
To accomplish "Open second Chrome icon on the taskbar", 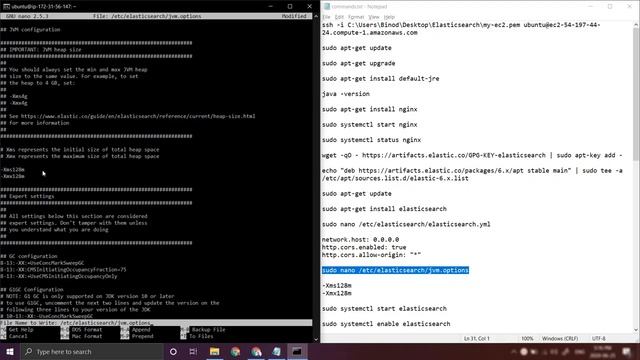I will tap(256, 351).
